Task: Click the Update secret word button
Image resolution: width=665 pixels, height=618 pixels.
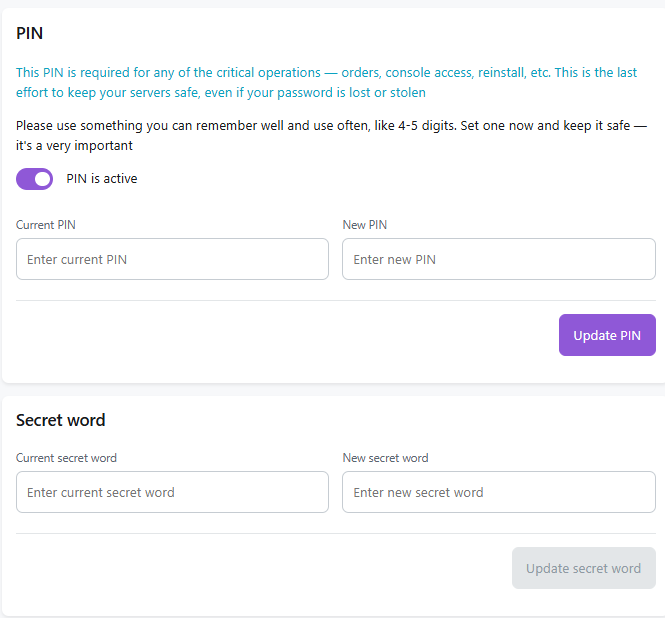Action: pyautogui.click(x=583, y=568)
